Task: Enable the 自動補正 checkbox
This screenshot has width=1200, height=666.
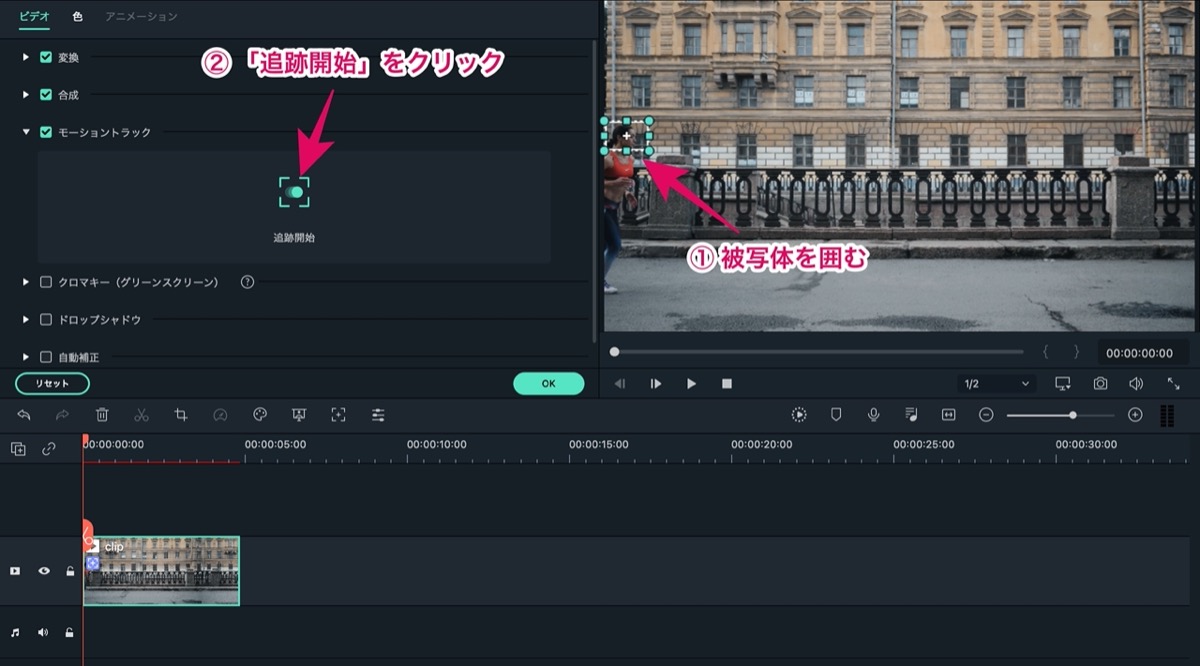Action: click(46, 357)
